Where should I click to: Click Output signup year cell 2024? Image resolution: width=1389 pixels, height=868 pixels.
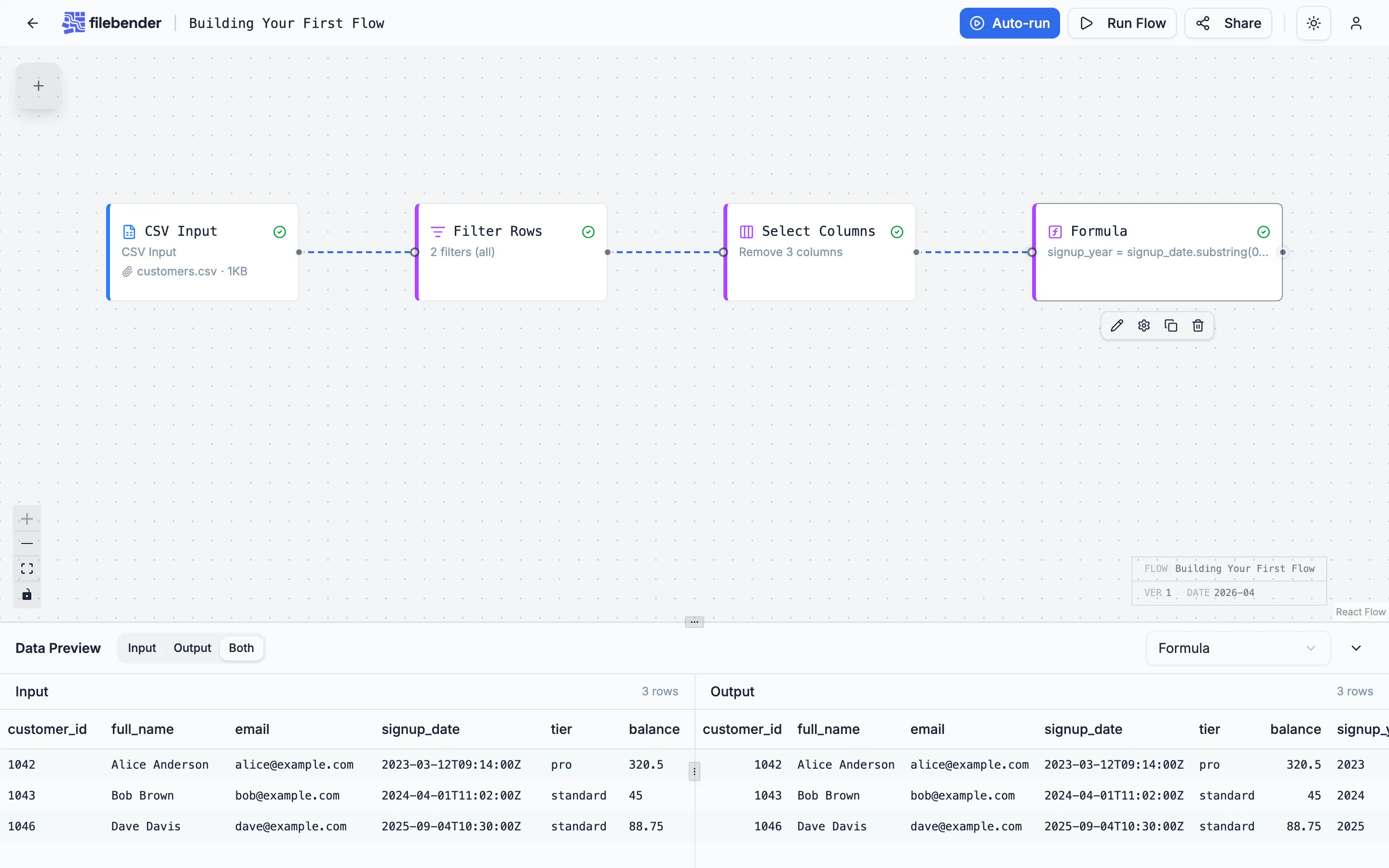point(1350,796)
